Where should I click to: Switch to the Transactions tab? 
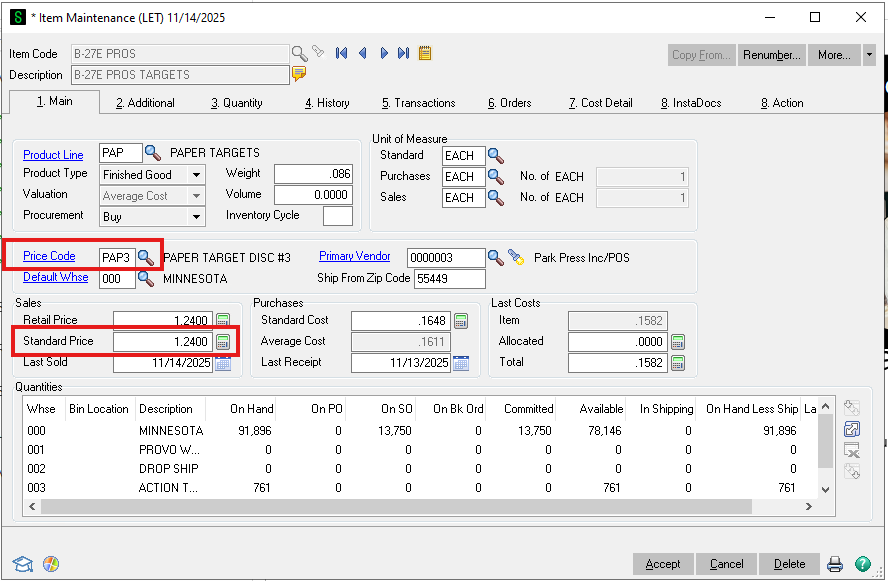tap(418, 103)
